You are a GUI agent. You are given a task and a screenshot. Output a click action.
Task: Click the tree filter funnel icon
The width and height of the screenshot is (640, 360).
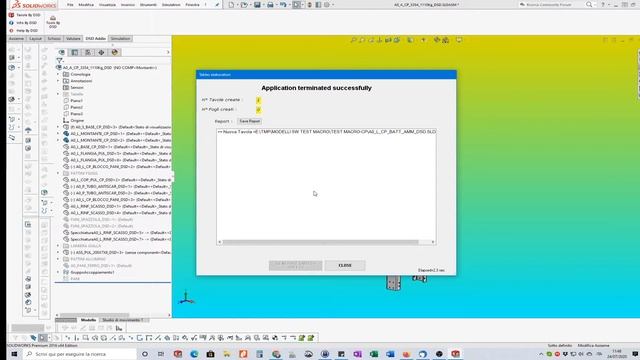point(60,60)
